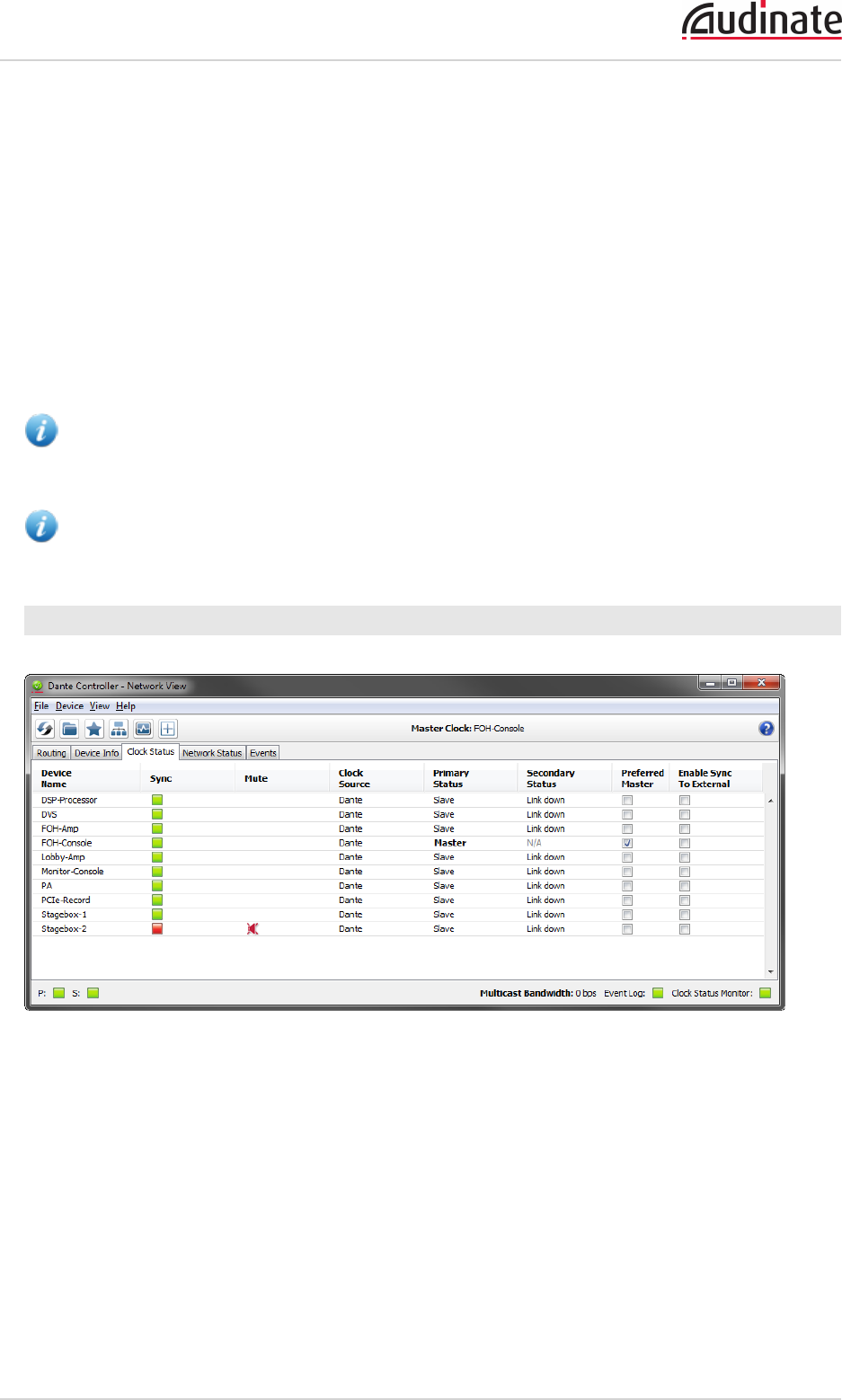Screen dimensions: 842x1400
Task: Click the open preset folder toolbar icon
Action: (x=69, y=729)
